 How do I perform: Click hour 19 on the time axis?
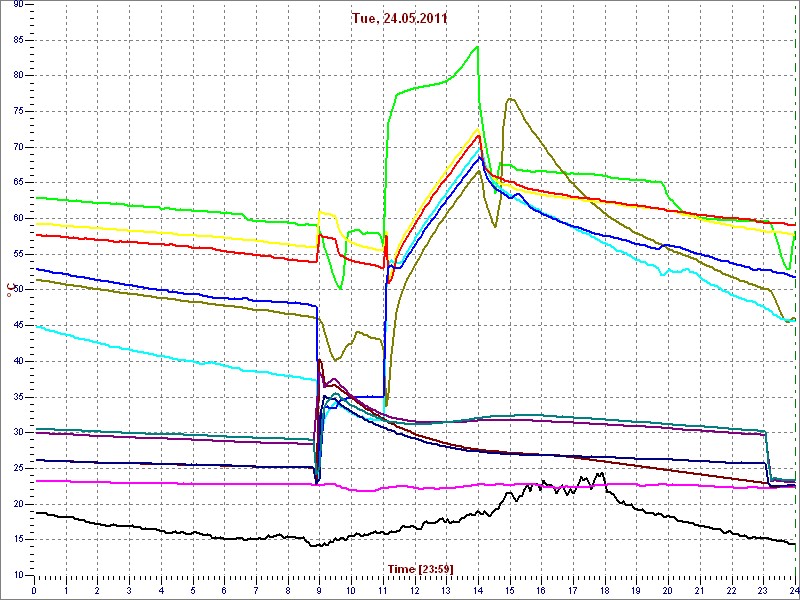(x=635, y=590)
